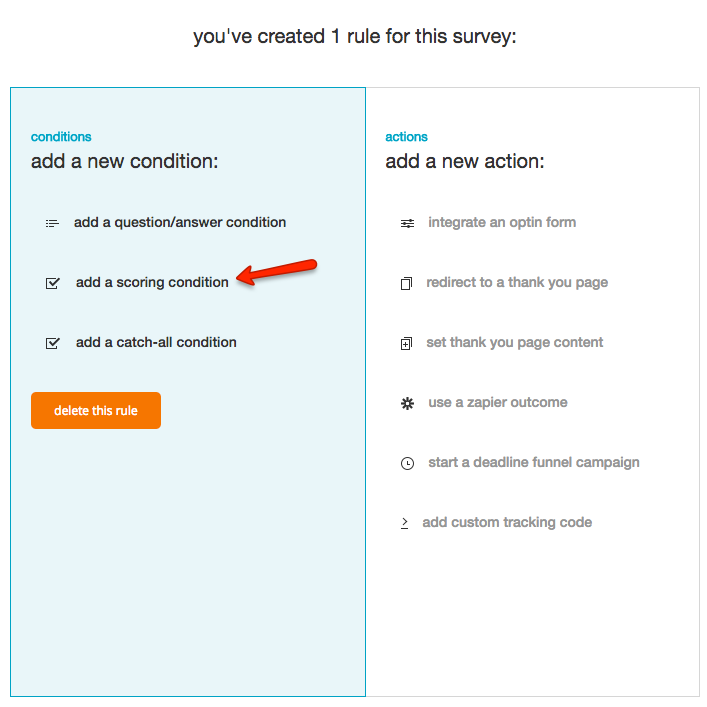Choose integrate an optin form
The height and width of the screenshot is (707, 707).
(502, 222)
